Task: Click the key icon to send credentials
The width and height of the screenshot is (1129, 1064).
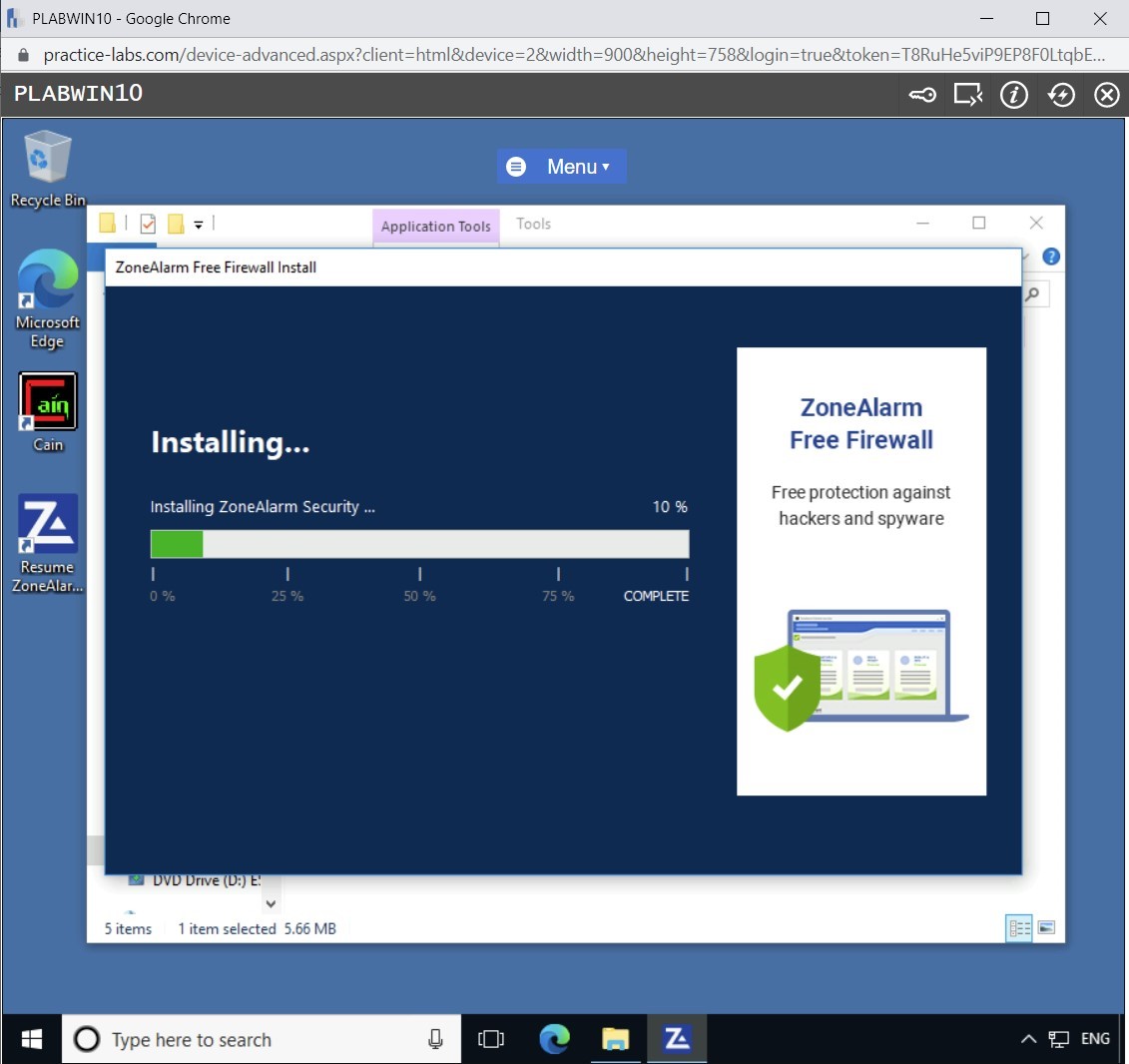Action: [922, 94]
